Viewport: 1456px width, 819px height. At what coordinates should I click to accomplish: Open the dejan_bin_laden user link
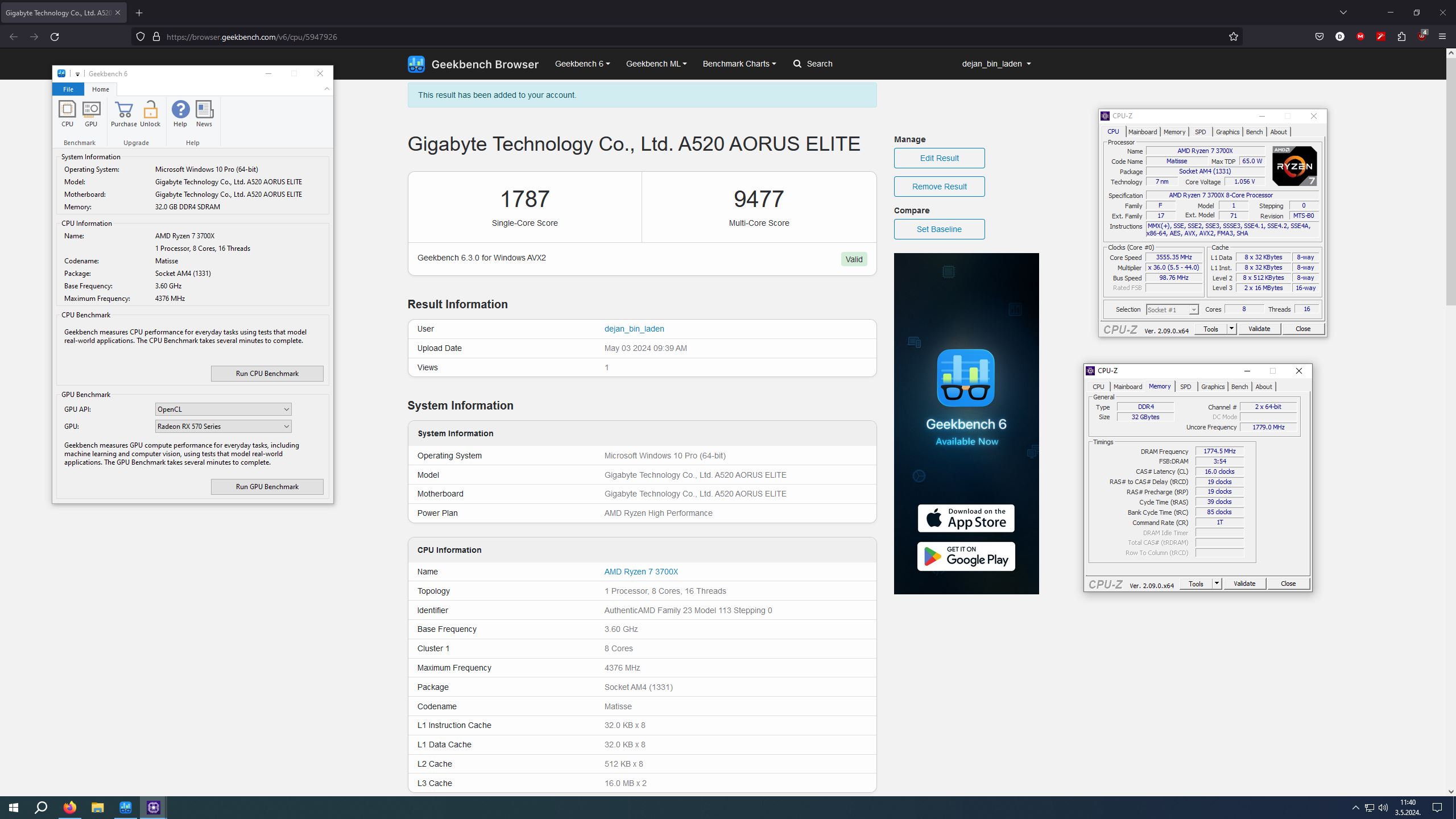point(634,329)
